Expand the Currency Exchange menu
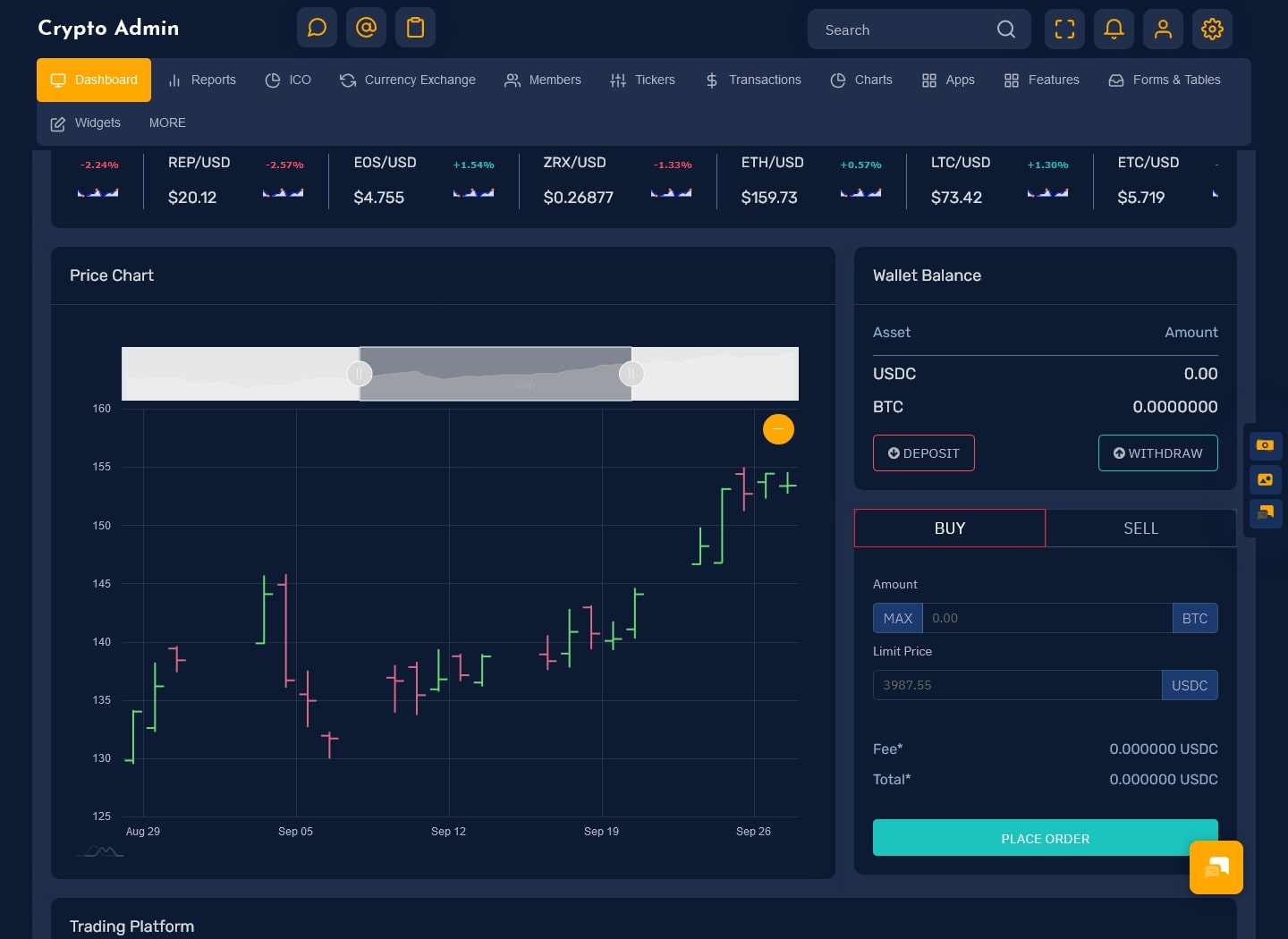The width and height of the screenshot is (1288, 939). [x=408, y=80]
